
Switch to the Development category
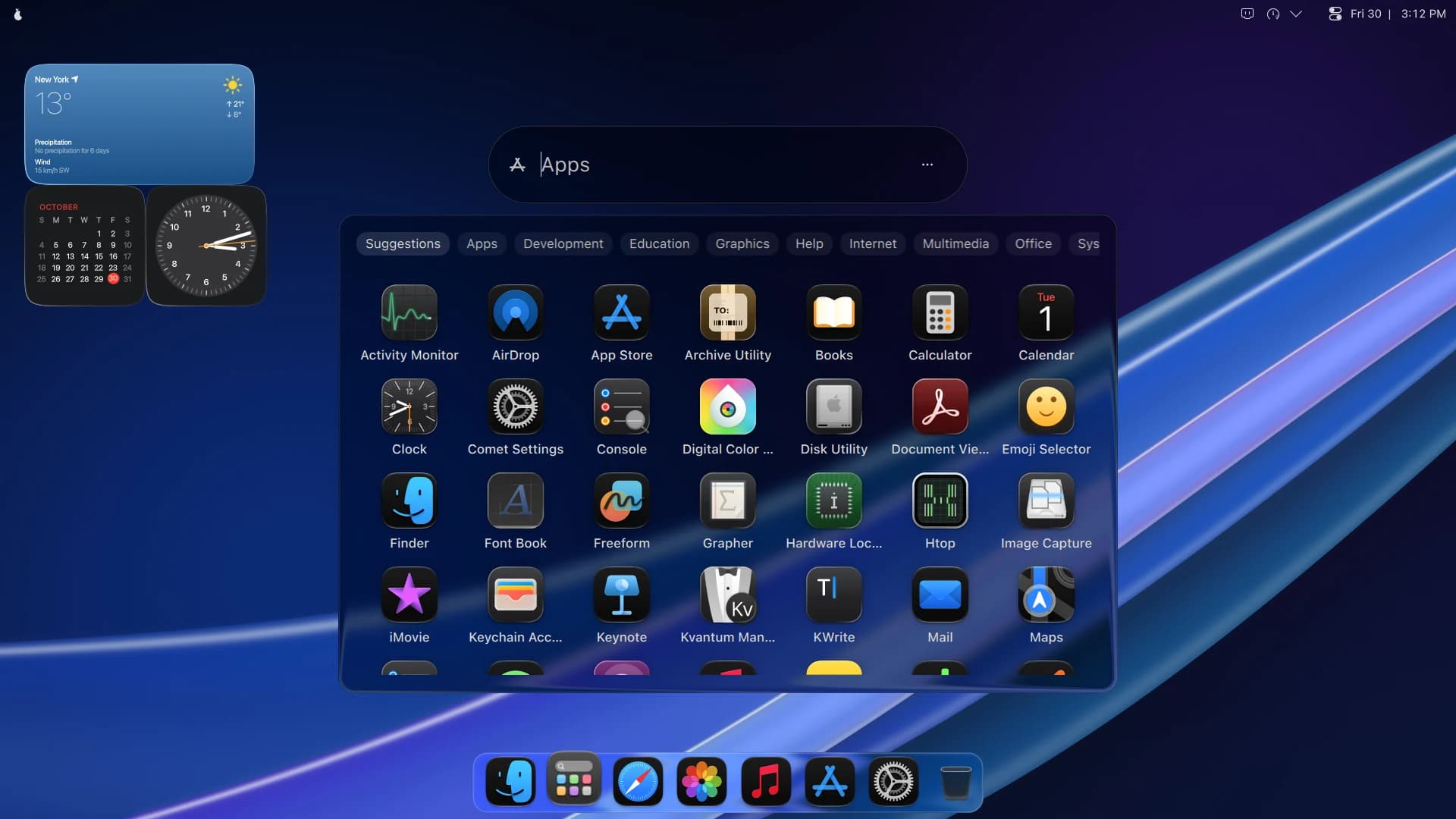(x=563, y=243)
